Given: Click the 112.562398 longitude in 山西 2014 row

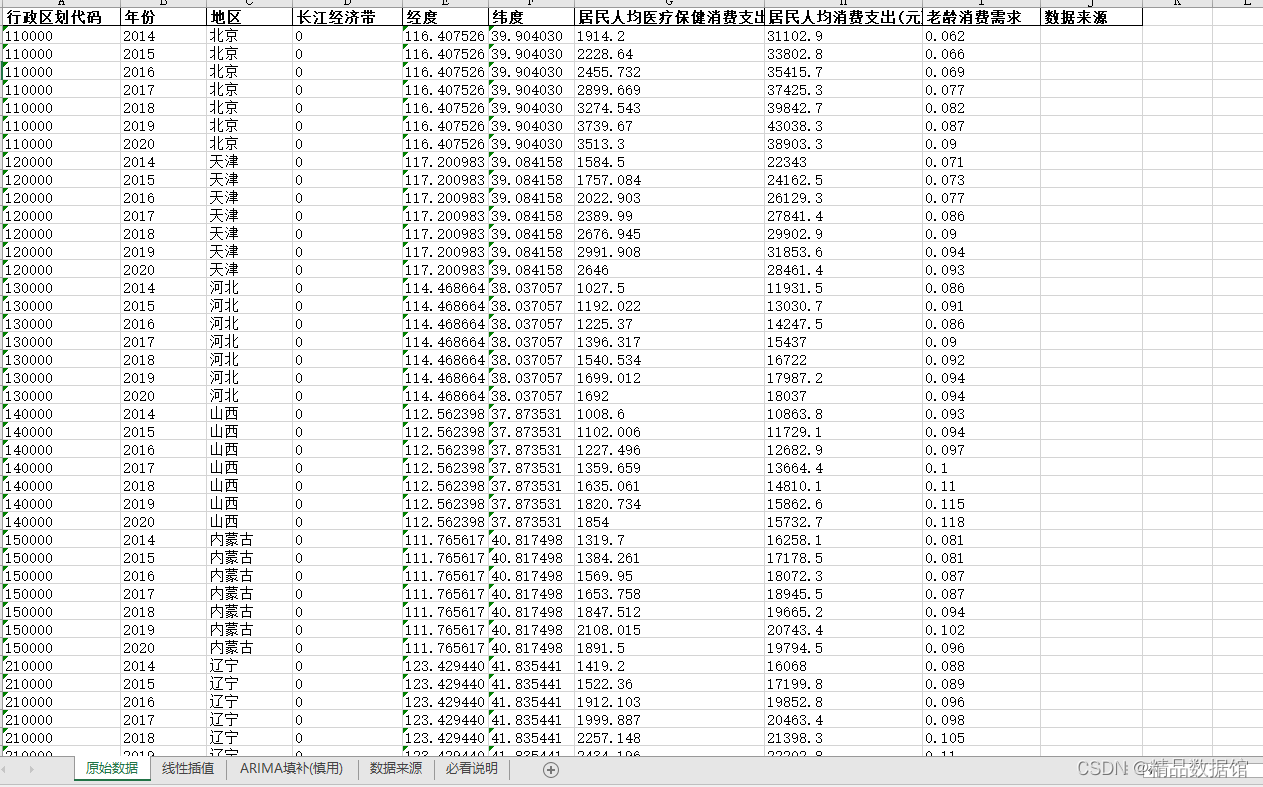Looking at the screenshot, I should point(445,414).
